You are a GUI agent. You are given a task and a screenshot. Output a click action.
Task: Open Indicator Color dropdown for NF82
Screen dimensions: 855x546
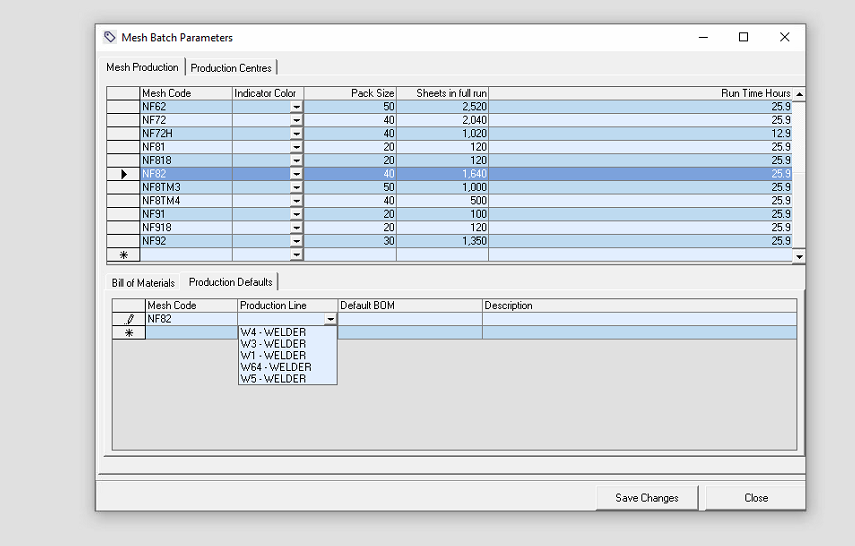pyautogui.click(x=296, y=174)
